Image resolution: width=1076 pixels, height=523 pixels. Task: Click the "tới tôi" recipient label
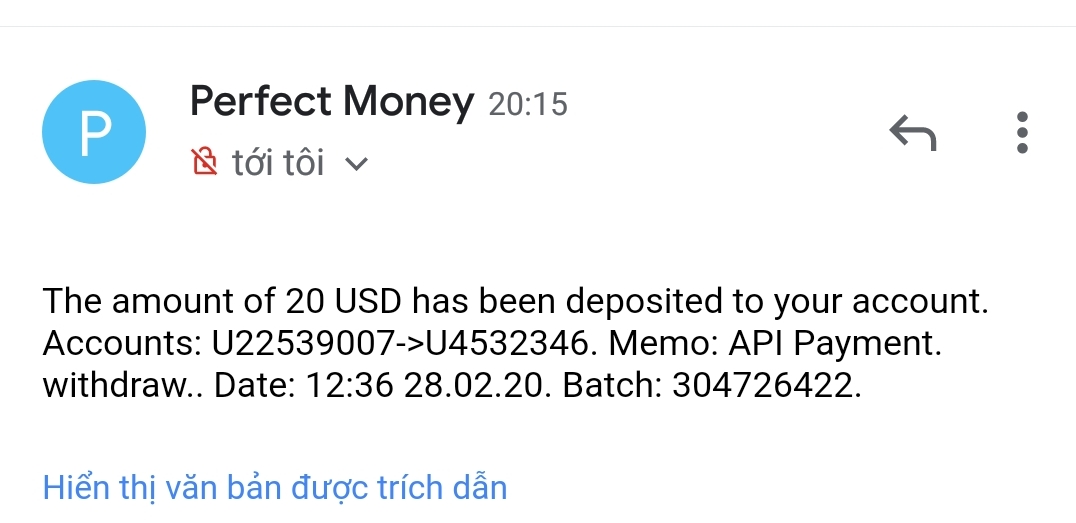coord(278,162)
